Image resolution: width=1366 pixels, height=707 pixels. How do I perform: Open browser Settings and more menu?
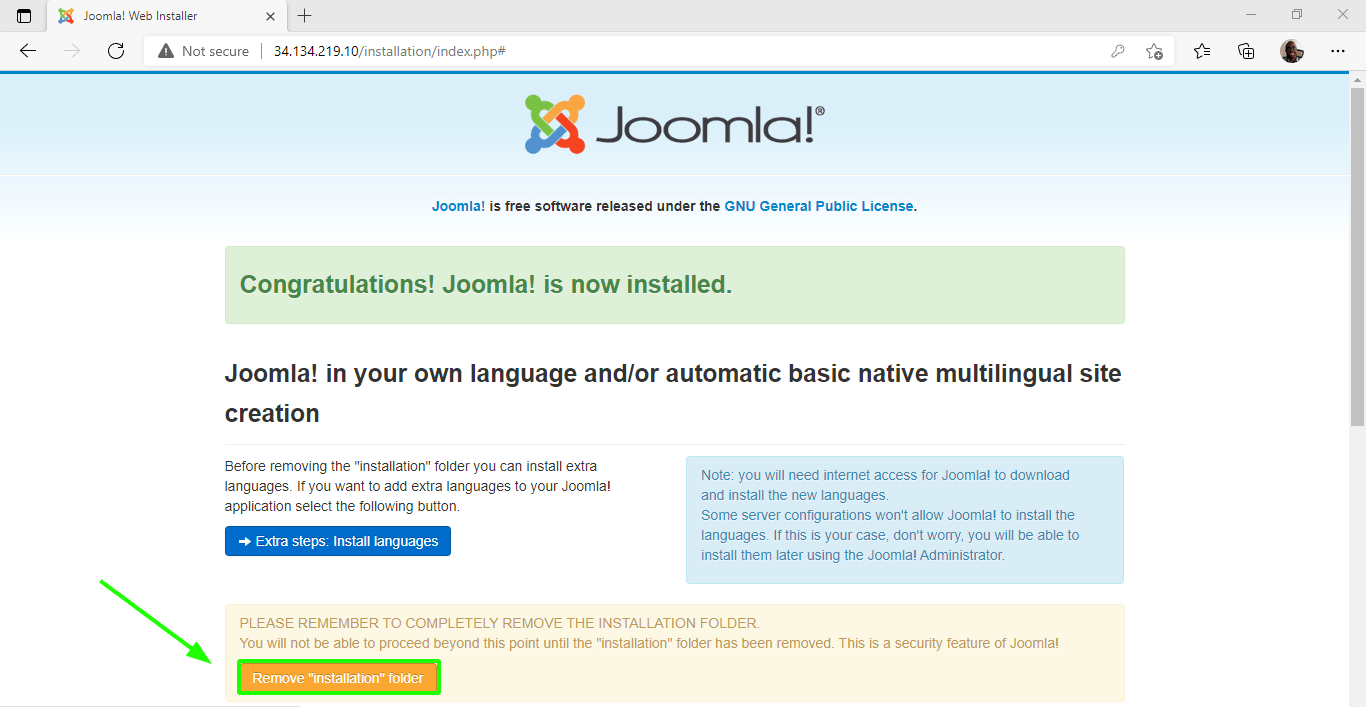(x=1338, y=51)
